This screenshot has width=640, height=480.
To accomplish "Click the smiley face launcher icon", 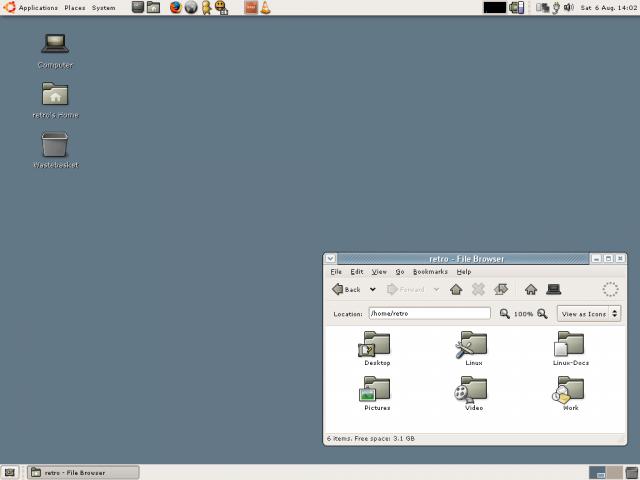I will [221, 7].
